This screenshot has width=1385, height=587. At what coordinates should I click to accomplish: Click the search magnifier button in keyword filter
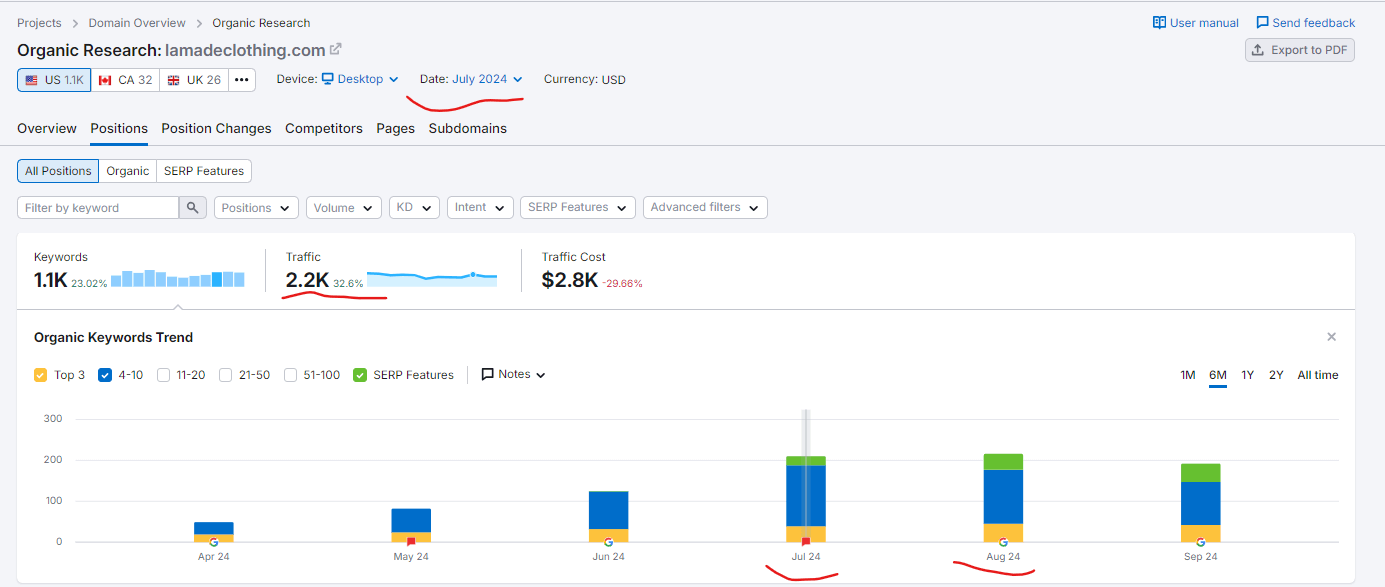coord(193,208)
